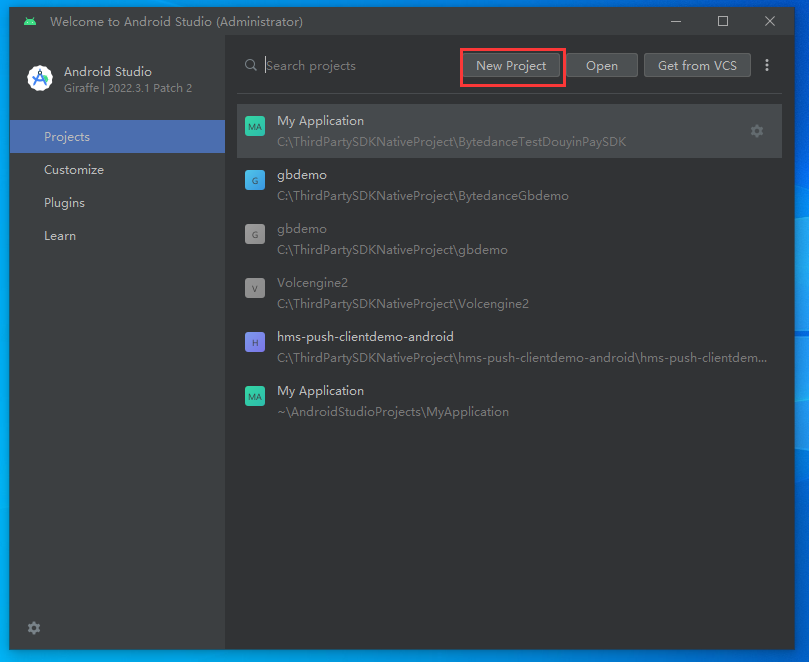Click the gear icon on My Application row
Image resolution: width=809 pixels, height=662 pixels.
757,131
